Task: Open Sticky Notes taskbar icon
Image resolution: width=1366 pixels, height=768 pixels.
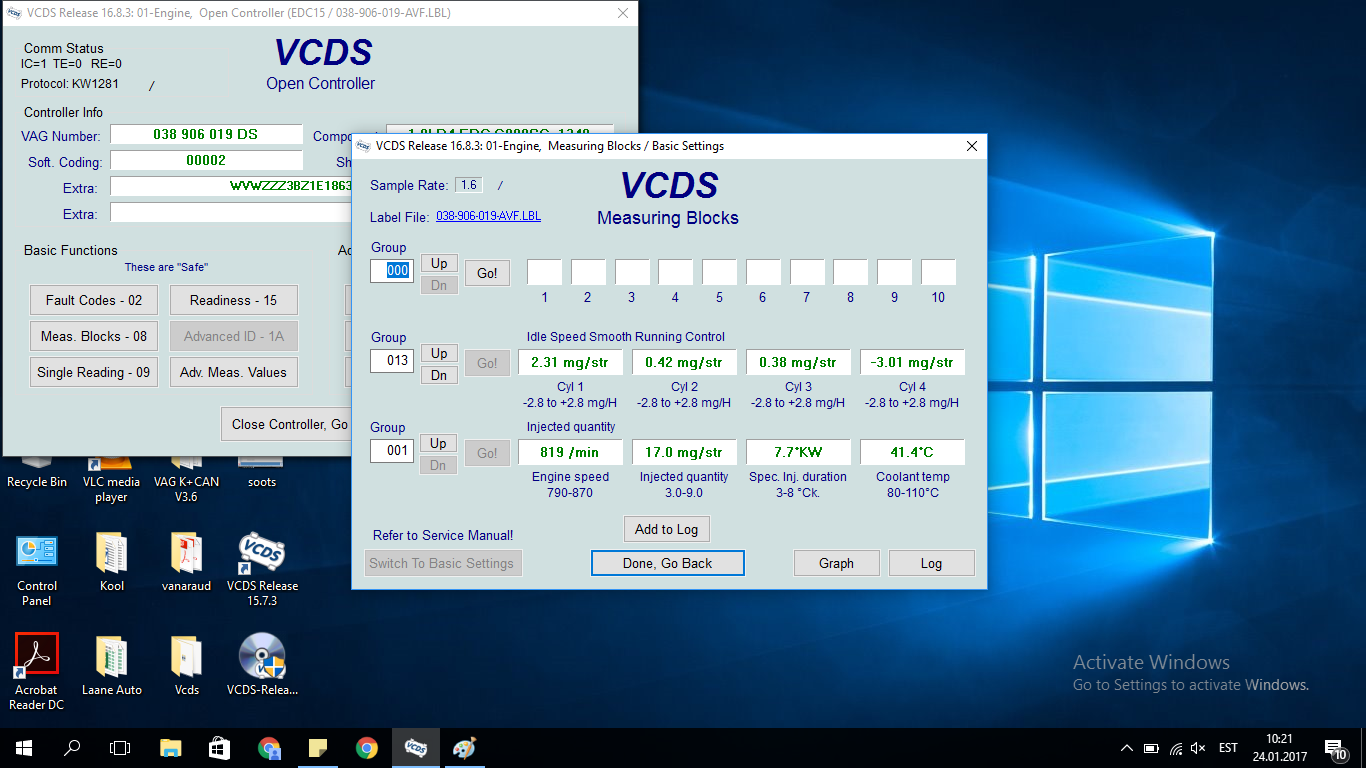Action: point(318,747)
